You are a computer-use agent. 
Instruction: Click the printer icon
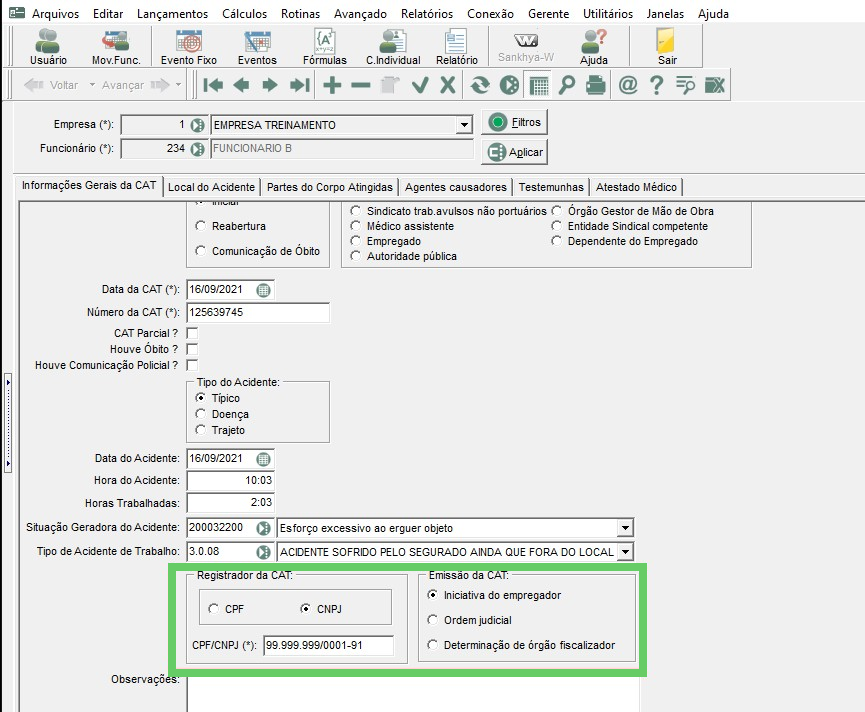pyautogui.click(x=596, y=85)
